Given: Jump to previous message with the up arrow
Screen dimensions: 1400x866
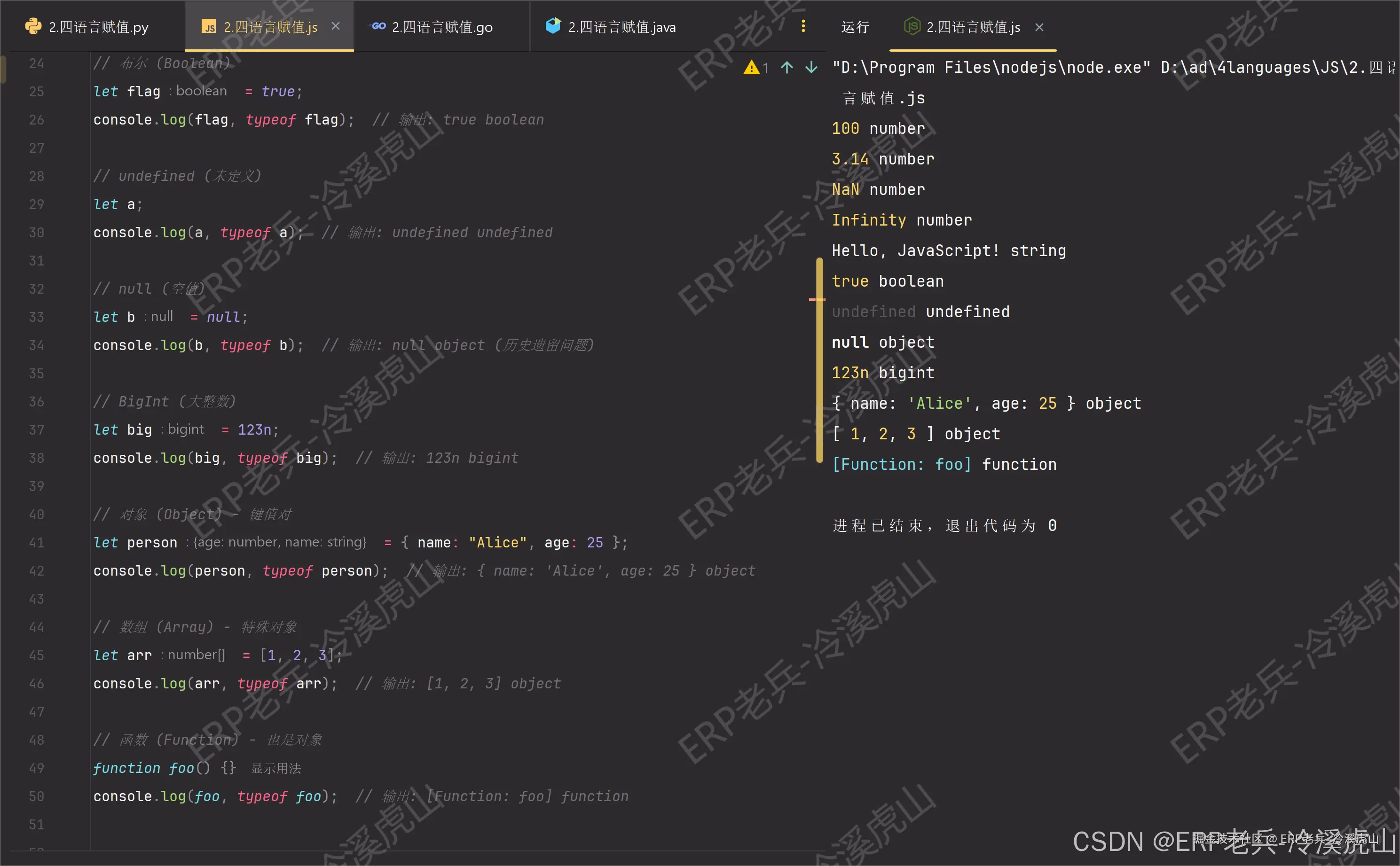Looking at the screenshot, I should [787, 68].
